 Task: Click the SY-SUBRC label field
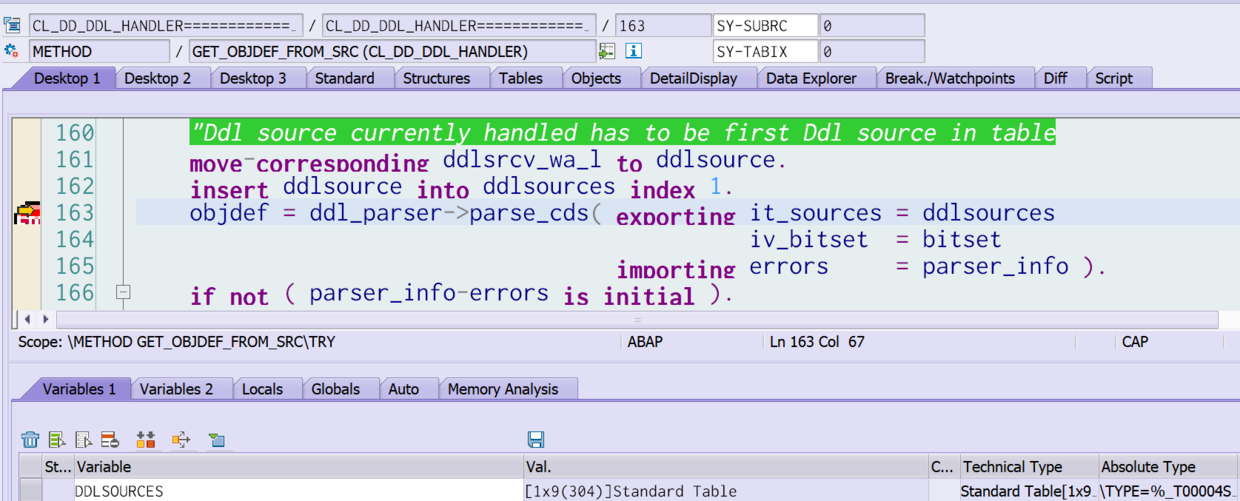(765, 25)
